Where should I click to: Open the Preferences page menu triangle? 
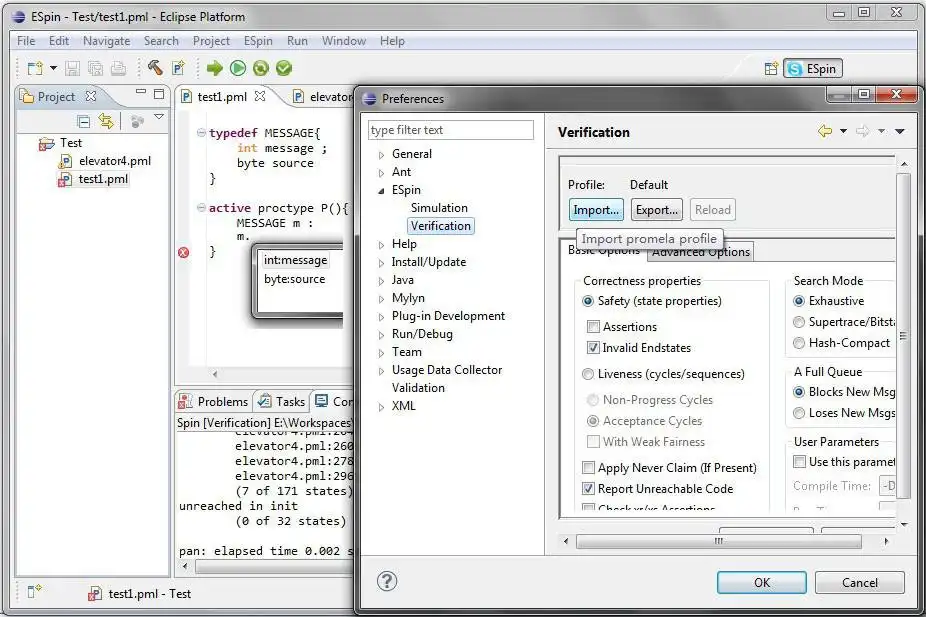pyautogui.click(x=900, y=131)
